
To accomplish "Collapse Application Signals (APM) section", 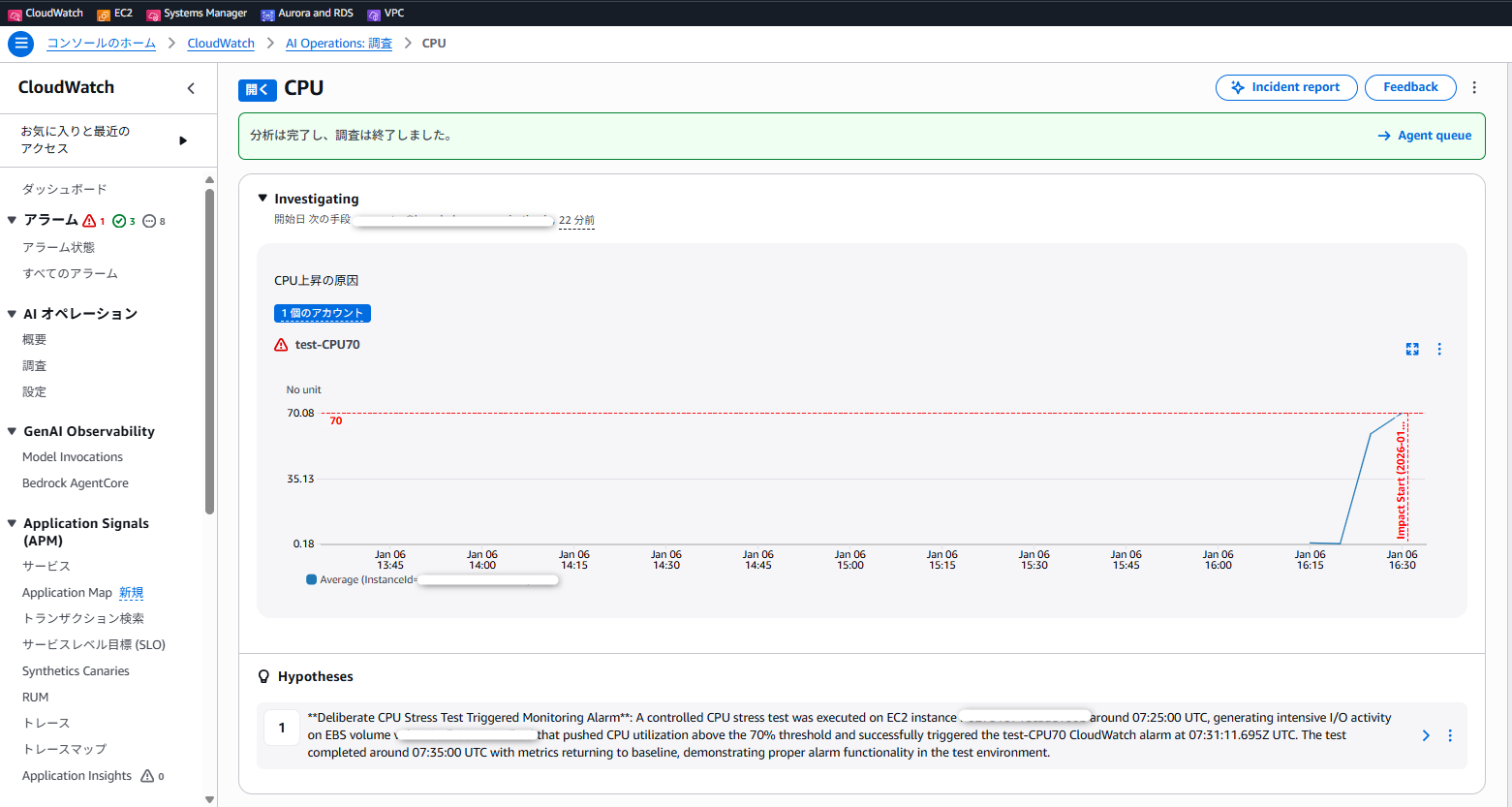I will [x=12, y=523].
